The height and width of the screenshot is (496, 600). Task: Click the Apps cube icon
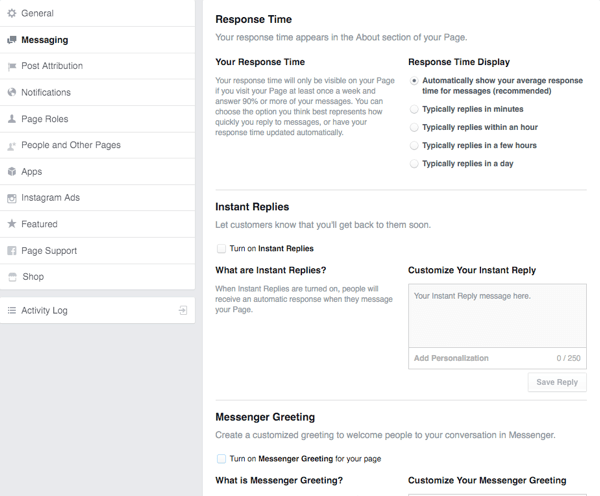[12, 171]
